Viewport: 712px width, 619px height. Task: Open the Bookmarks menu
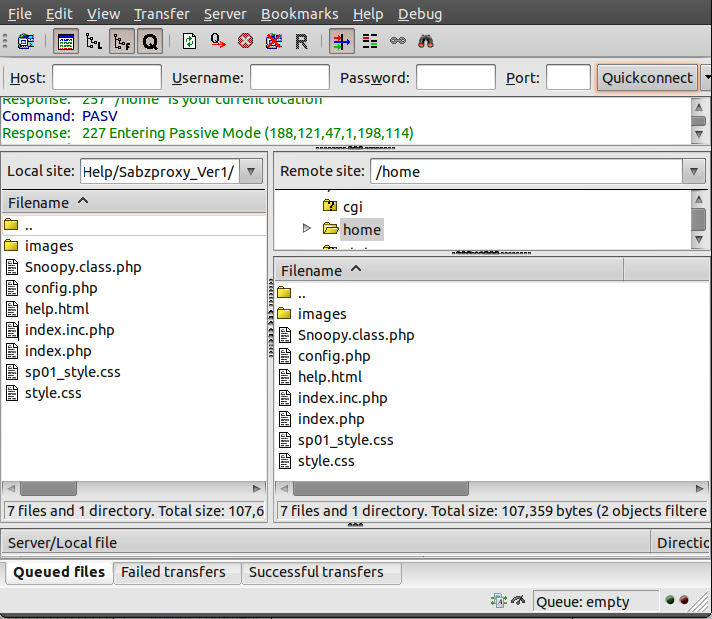click(x=299, y=14)
